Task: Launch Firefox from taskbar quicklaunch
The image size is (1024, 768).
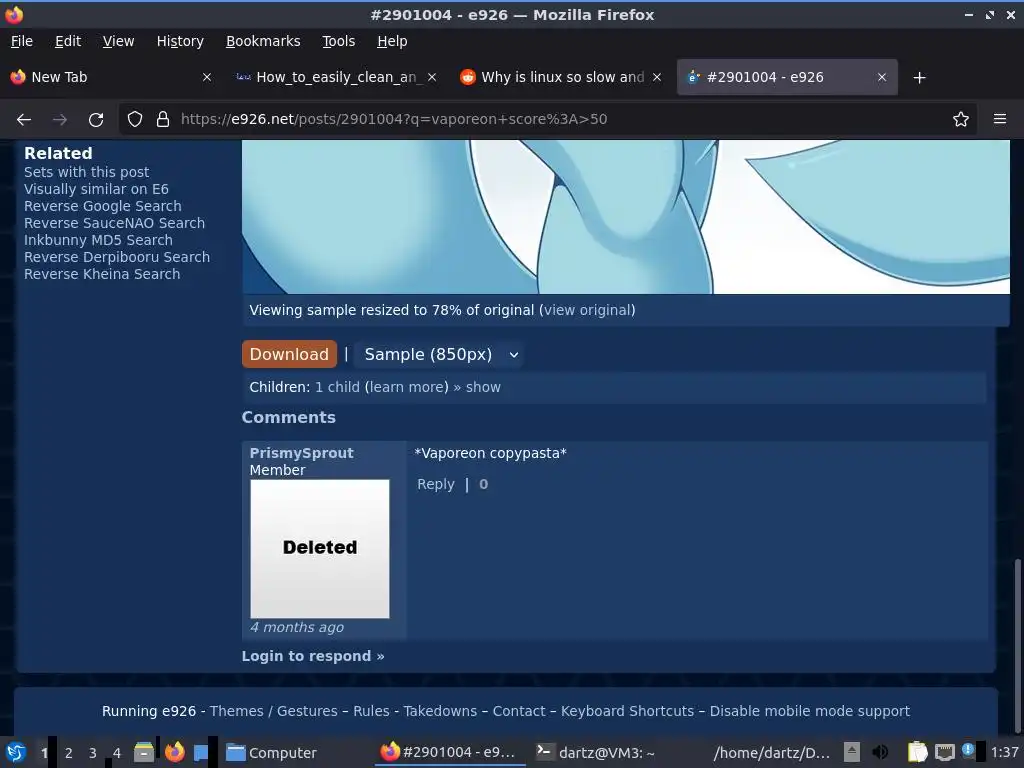Action: [174, 752]
